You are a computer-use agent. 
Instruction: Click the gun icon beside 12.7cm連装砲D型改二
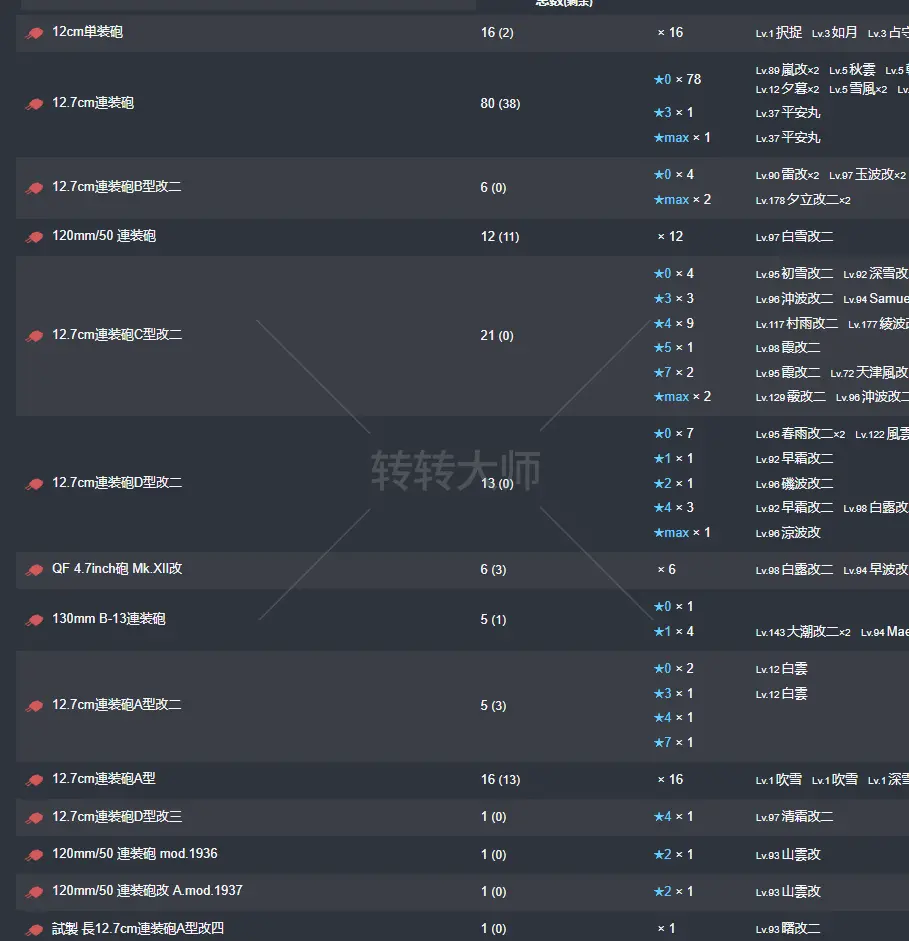point(34,484)
